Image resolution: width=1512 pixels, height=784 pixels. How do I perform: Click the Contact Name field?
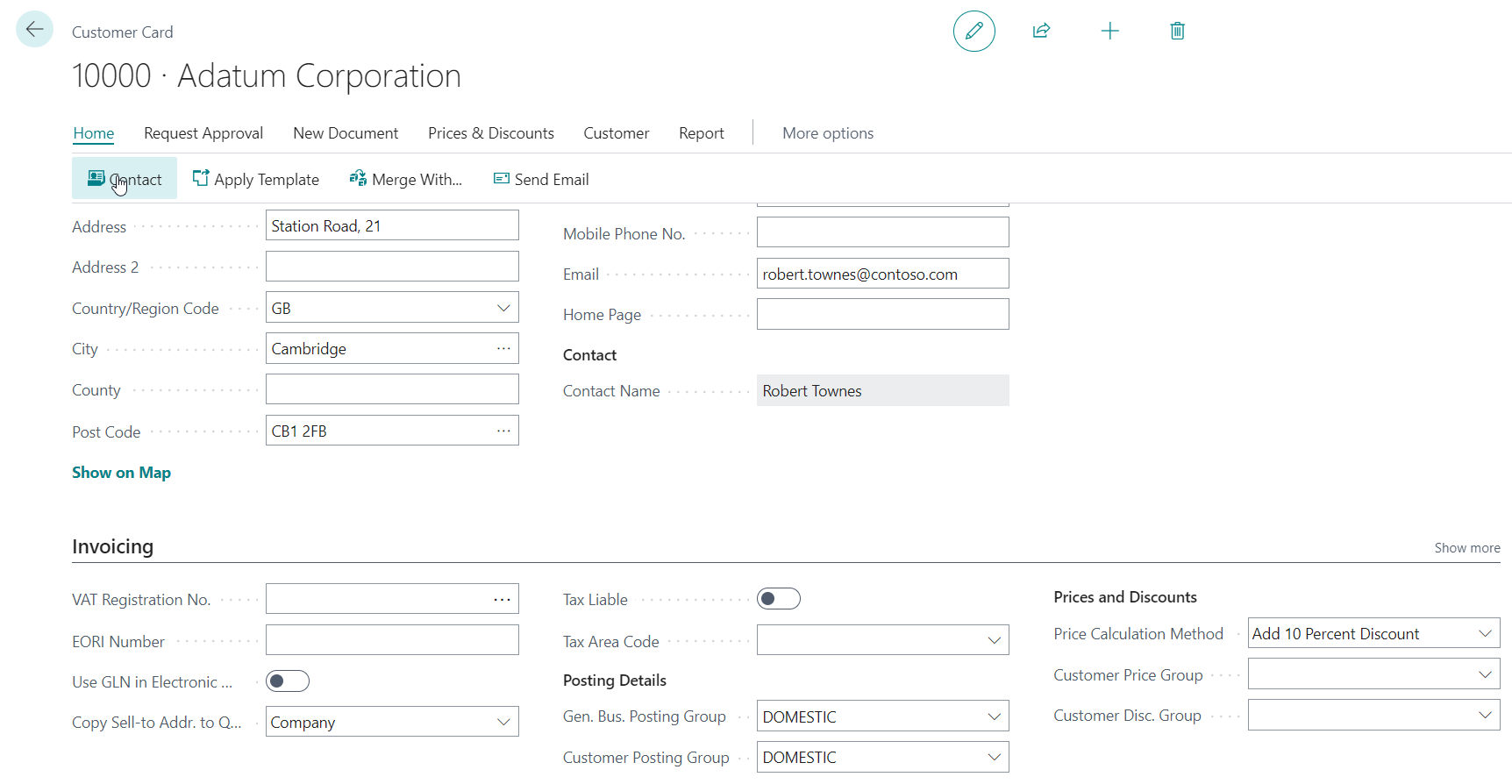pos(882,390)
